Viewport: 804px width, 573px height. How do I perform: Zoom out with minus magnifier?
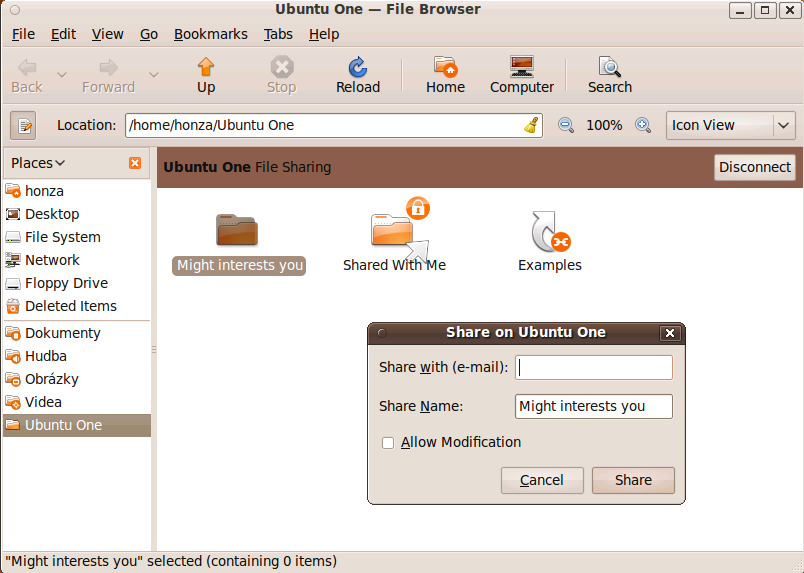pos(566,125)
